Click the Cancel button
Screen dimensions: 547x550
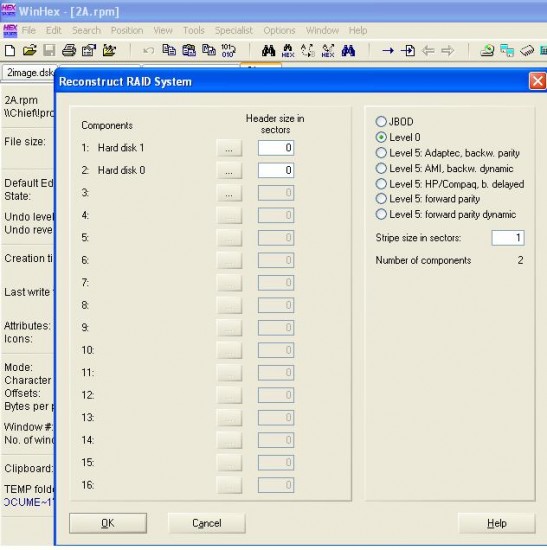[x=207, y=523]
